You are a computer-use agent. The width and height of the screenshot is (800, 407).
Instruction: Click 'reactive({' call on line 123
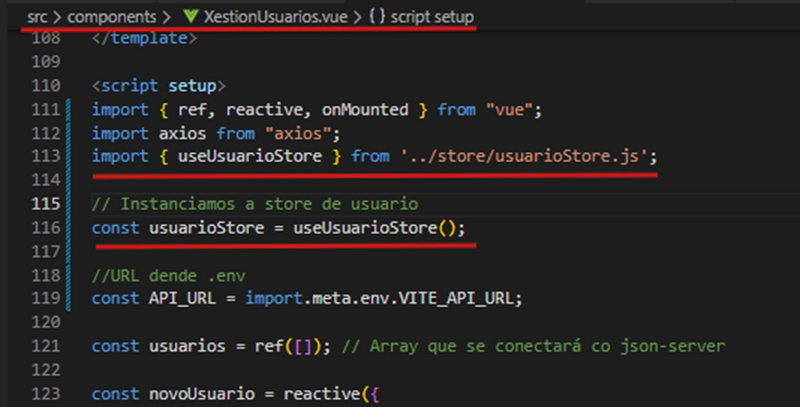coord(332,394)
